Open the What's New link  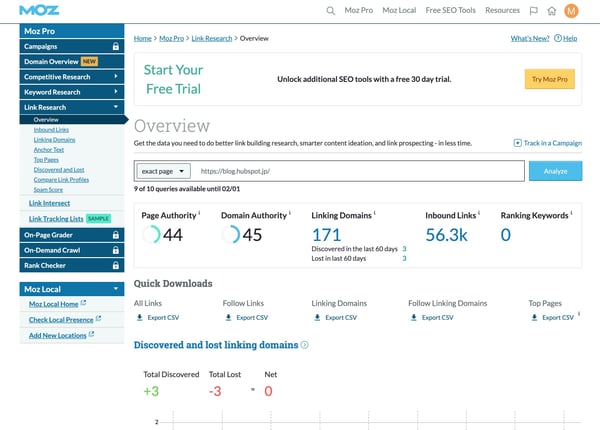[x=528, y=38]
